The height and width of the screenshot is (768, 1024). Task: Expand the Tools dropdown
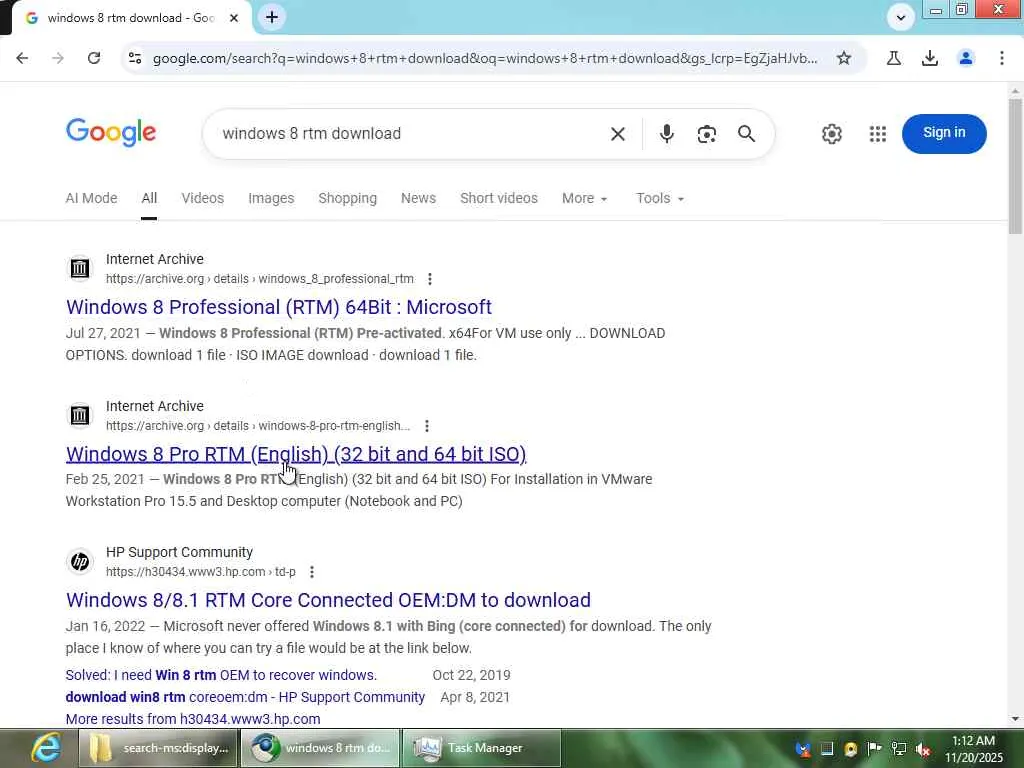[x=660, y=198]
